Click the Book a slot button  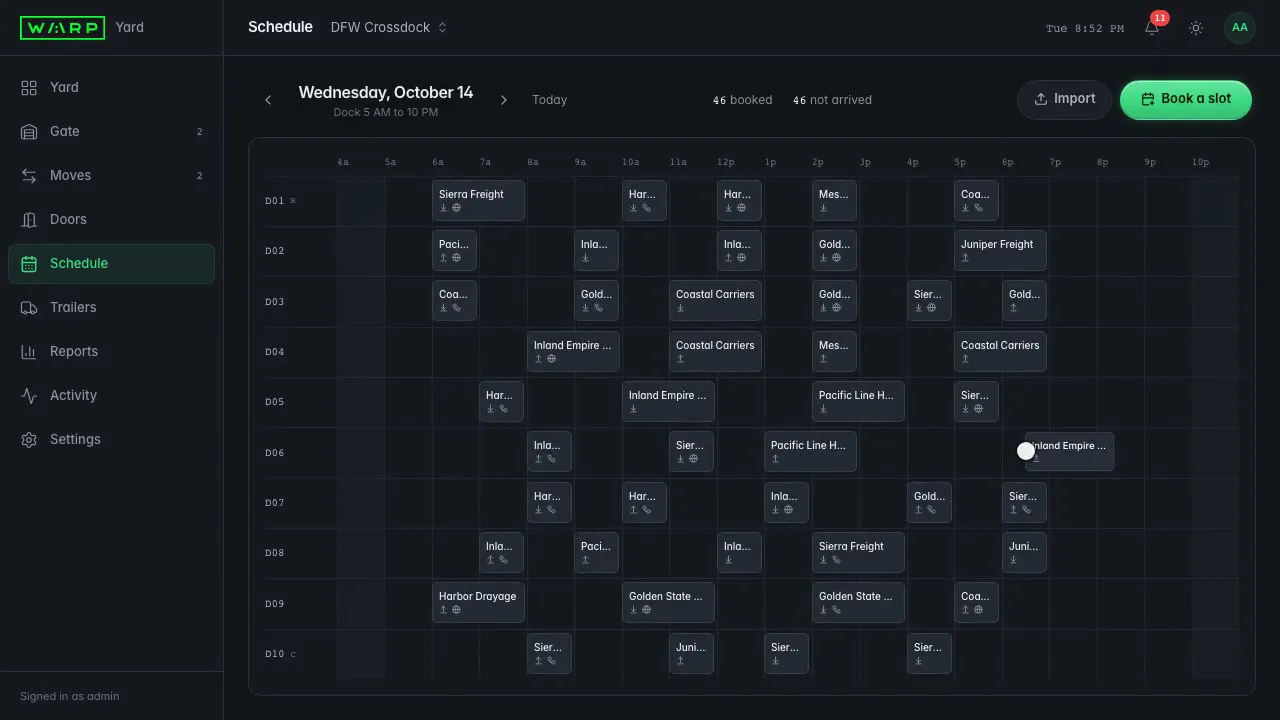click(1186, 99)
